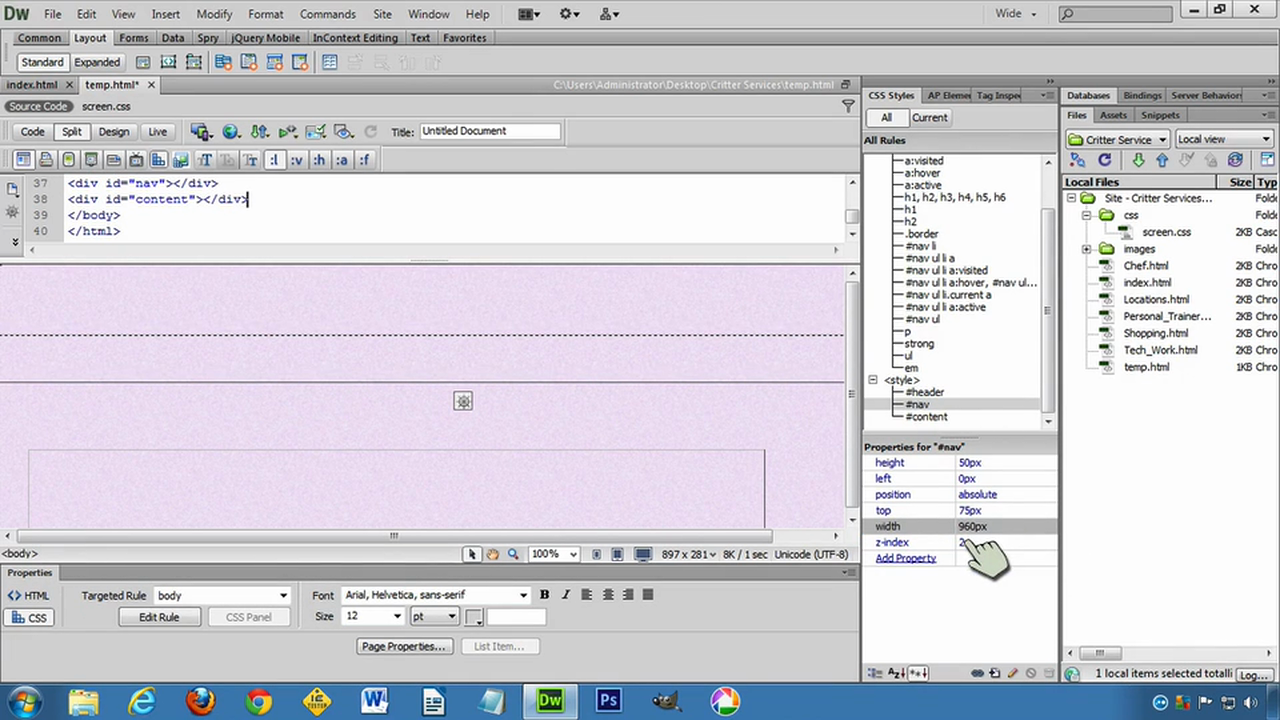Image resolution: width=1280 pixels, height=720 pixels.
Task: Click the Put Files arrow in Files panel
Action: click(x=1162, y=159)
